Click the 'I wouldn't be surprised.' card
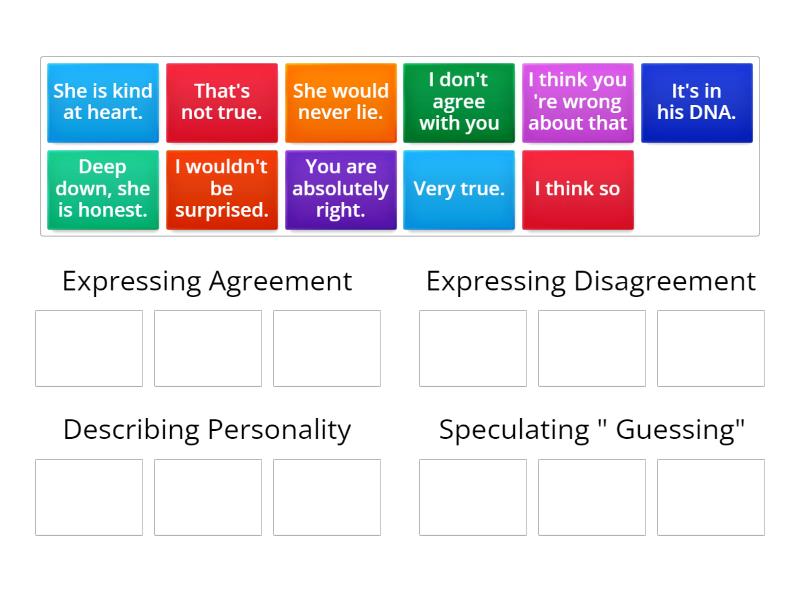This screenshot has width=800, height=600. click(x=221, y=188)
